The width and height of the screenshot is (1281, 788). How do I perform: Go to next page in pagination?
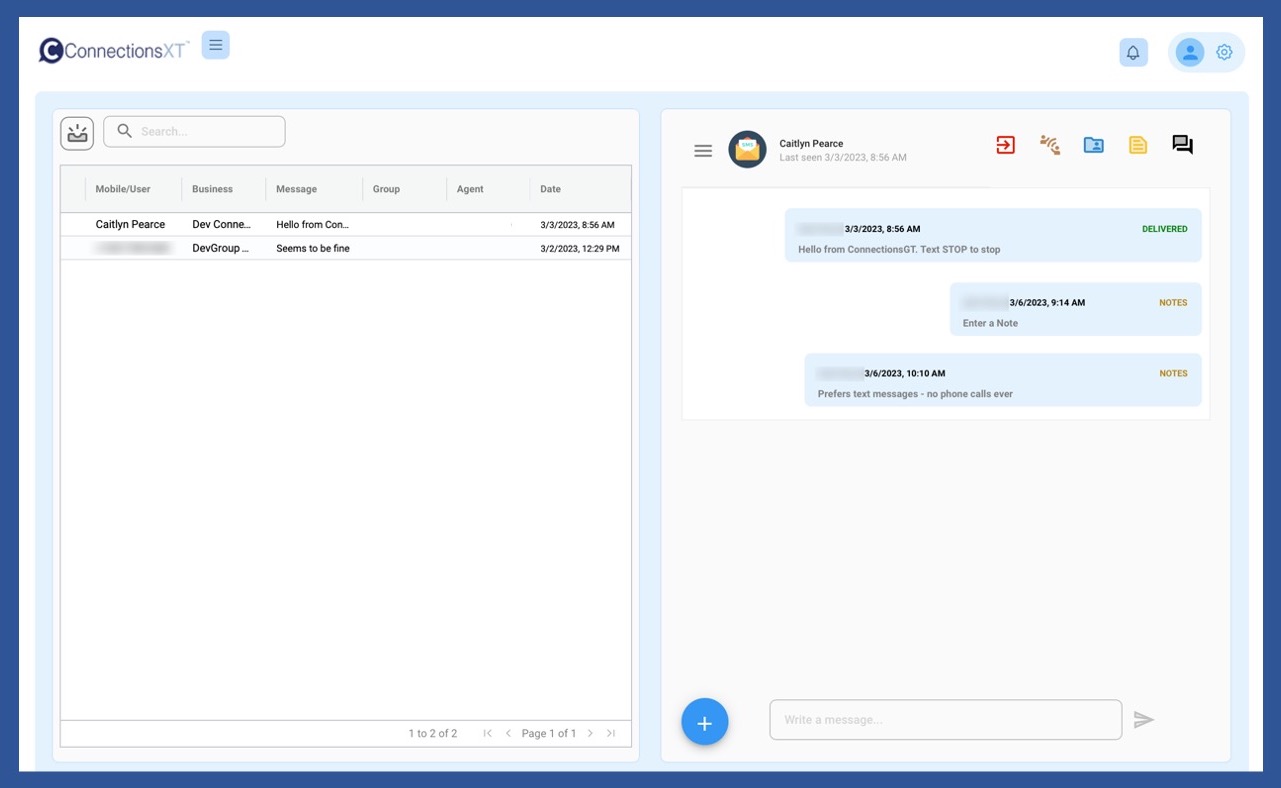[x=590, y=733]
